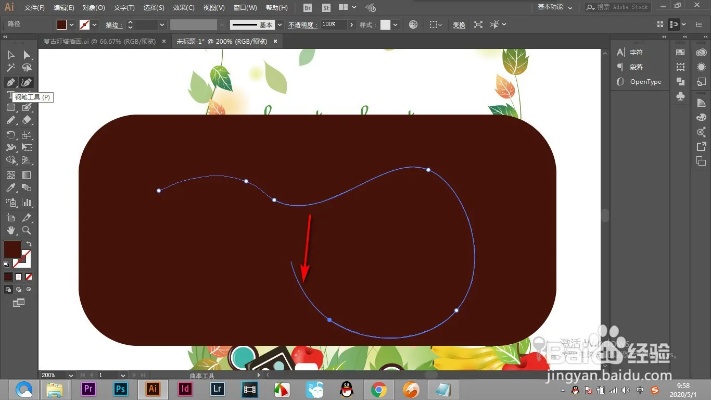Image resolution: width=711 pixels, height=400 pixels.
Task: Select the Selection tool arrow
Action: [11, 55]
